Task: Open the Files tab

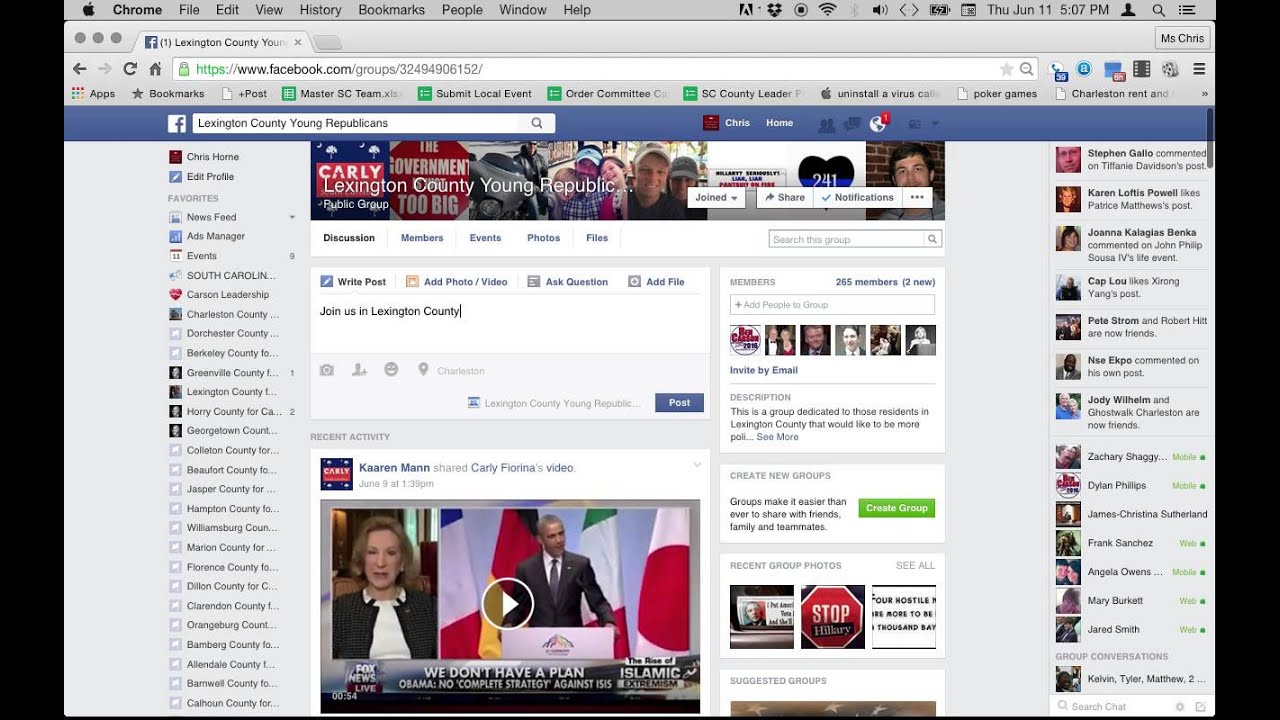Action: 597,238
